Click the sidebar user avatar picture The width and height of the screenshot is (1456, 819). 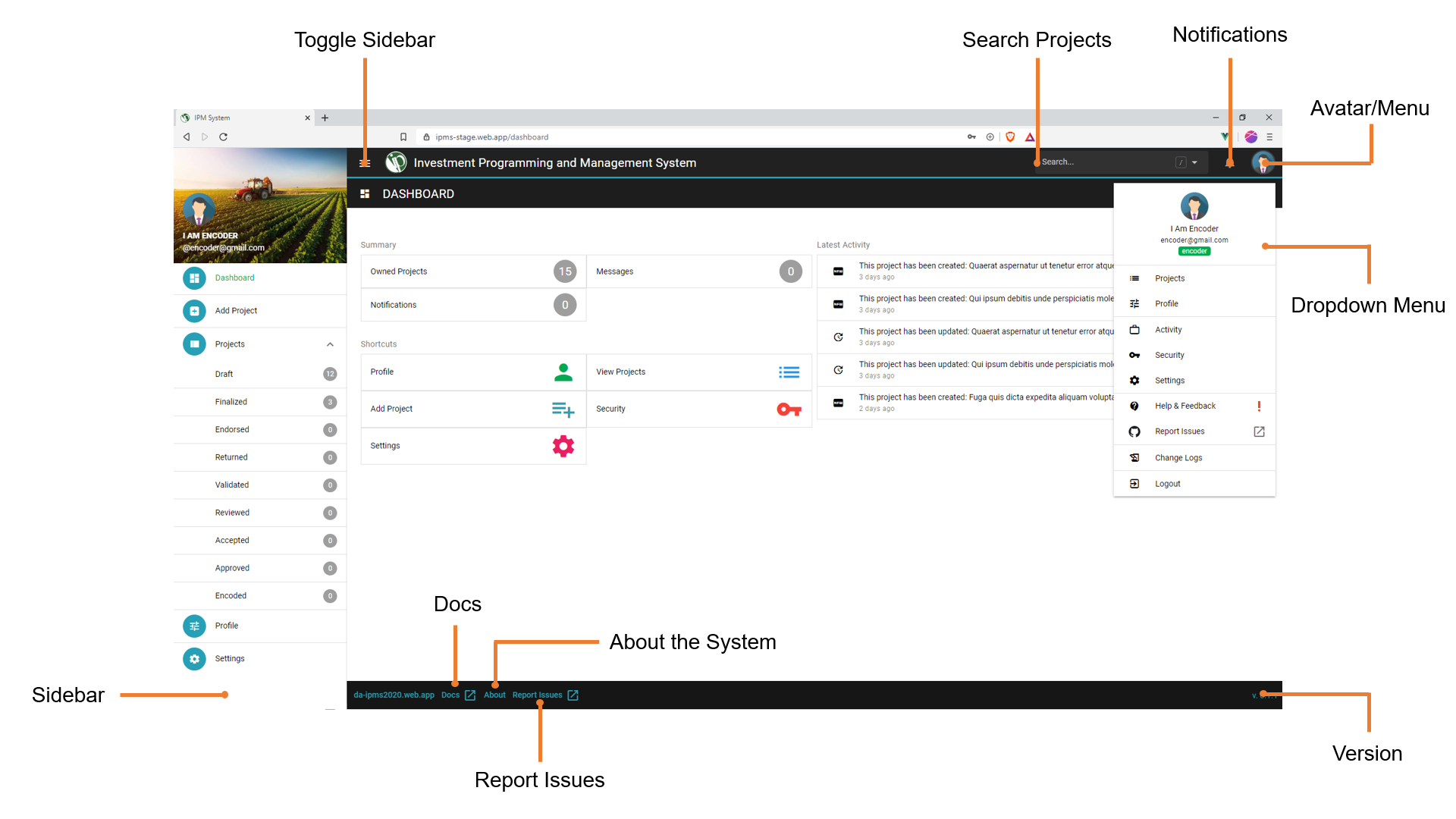pos(199,210)
